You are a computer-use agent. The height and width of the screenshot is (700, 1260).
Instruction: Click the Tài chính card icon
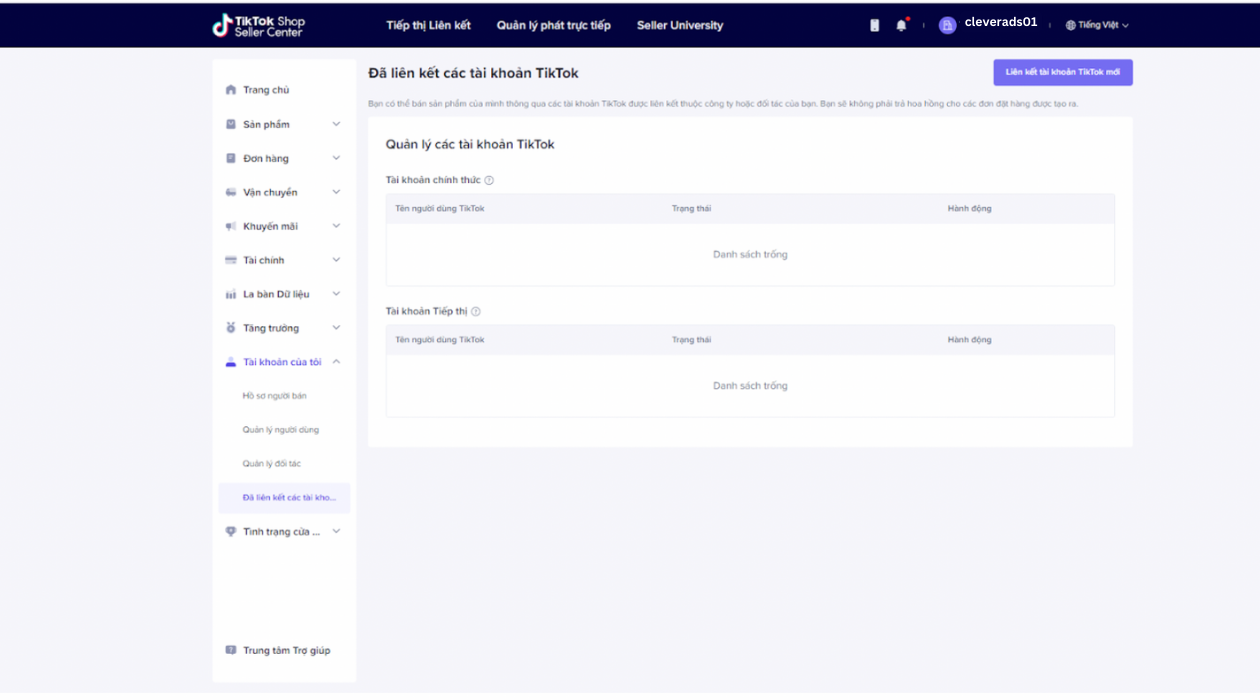[231, 260]
